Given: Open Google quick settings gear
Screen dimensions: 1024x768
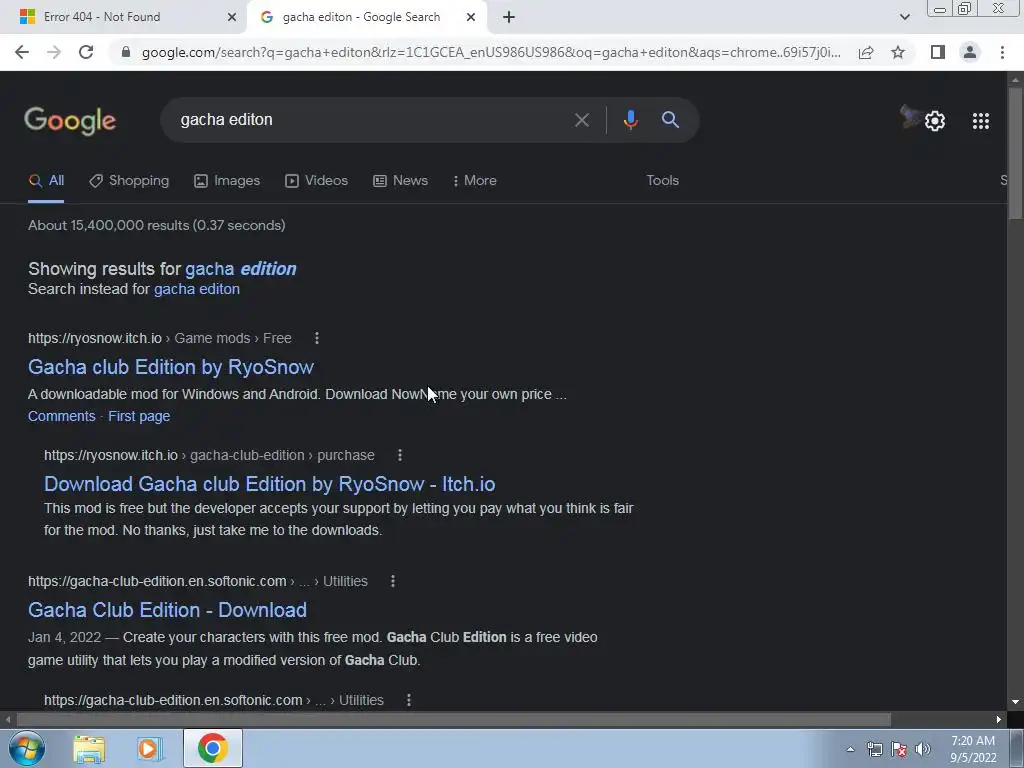Looking at the screenshot, I should pos(935,121).
